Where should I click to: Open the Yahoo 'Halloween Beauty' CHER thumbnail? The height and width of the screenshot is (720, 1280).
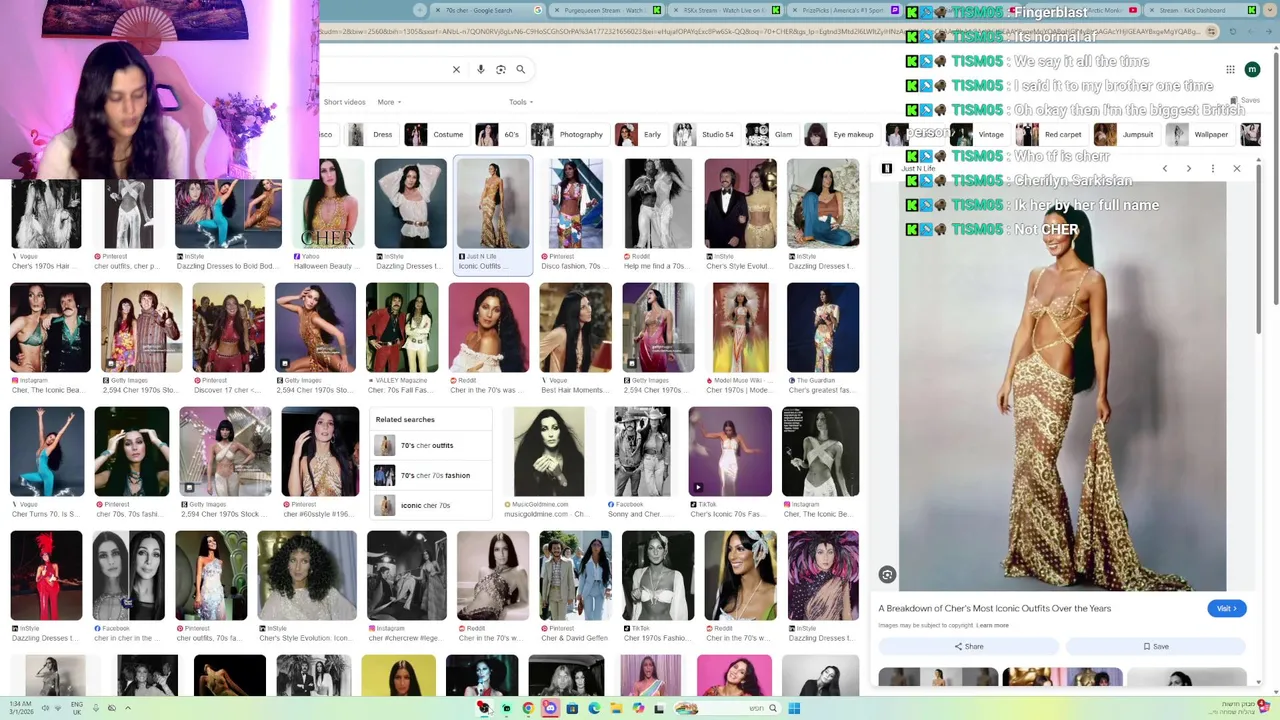pos(328,204)
